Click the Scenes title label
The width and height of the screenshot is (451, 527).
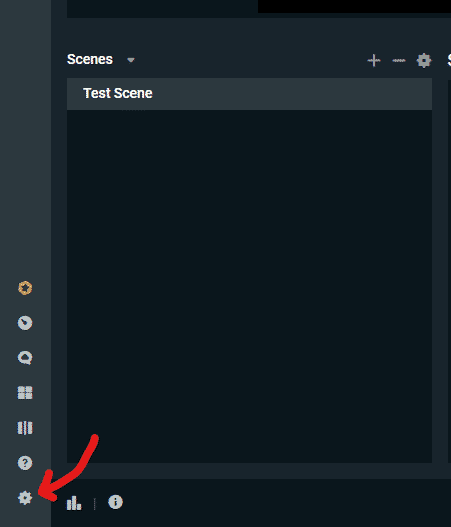(x=90, y=59)
